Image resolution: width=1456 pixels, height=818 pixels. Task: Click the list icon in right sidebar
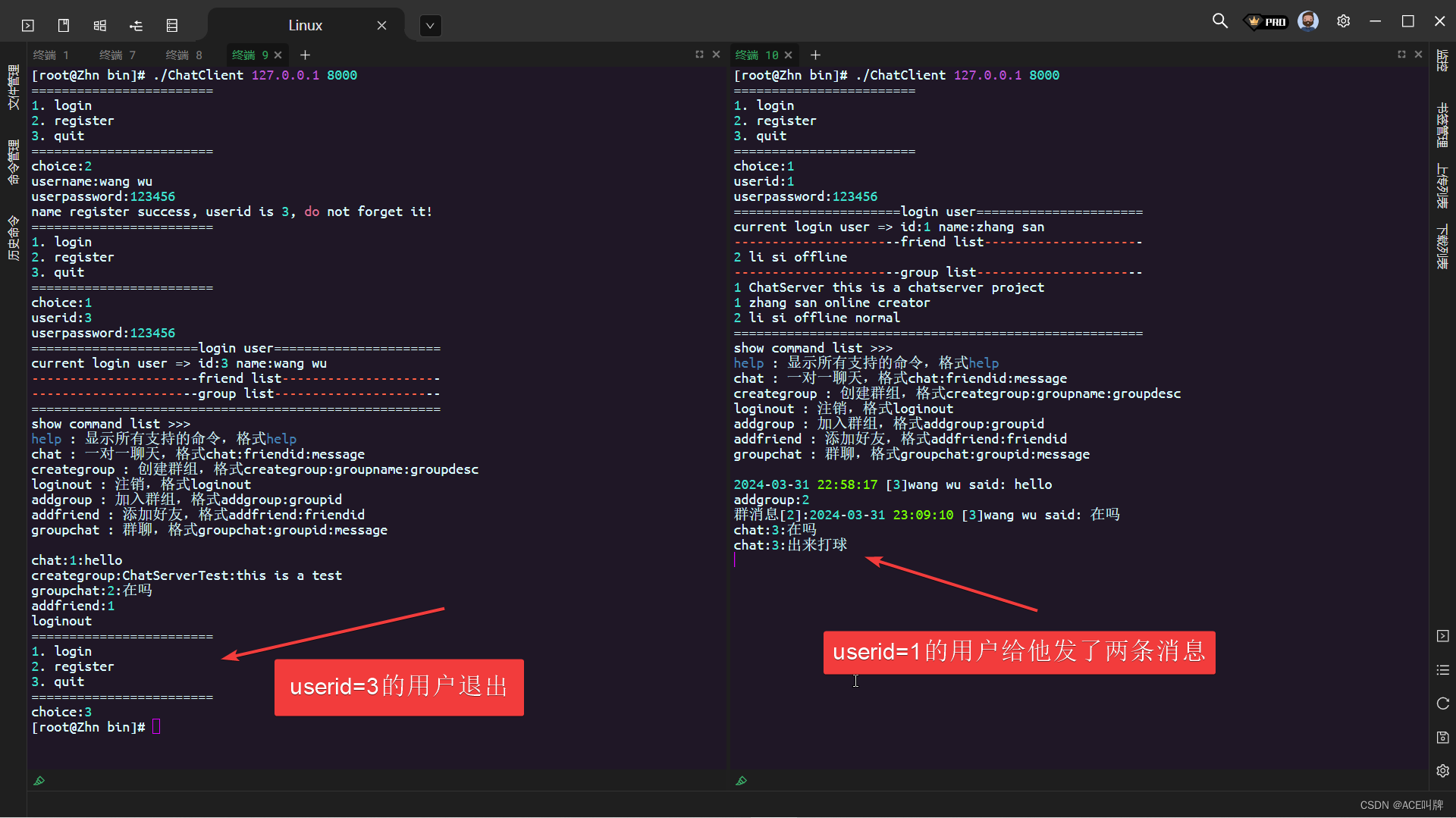pos(1442,670)
